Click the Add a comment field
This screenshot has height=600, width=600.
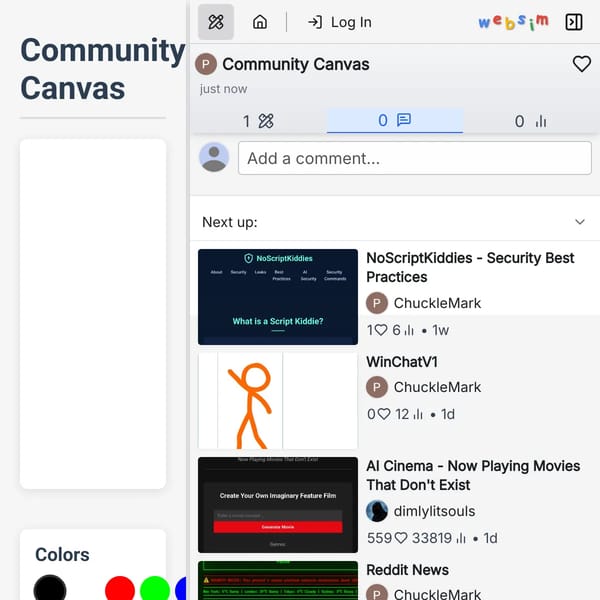coord(415,158)
